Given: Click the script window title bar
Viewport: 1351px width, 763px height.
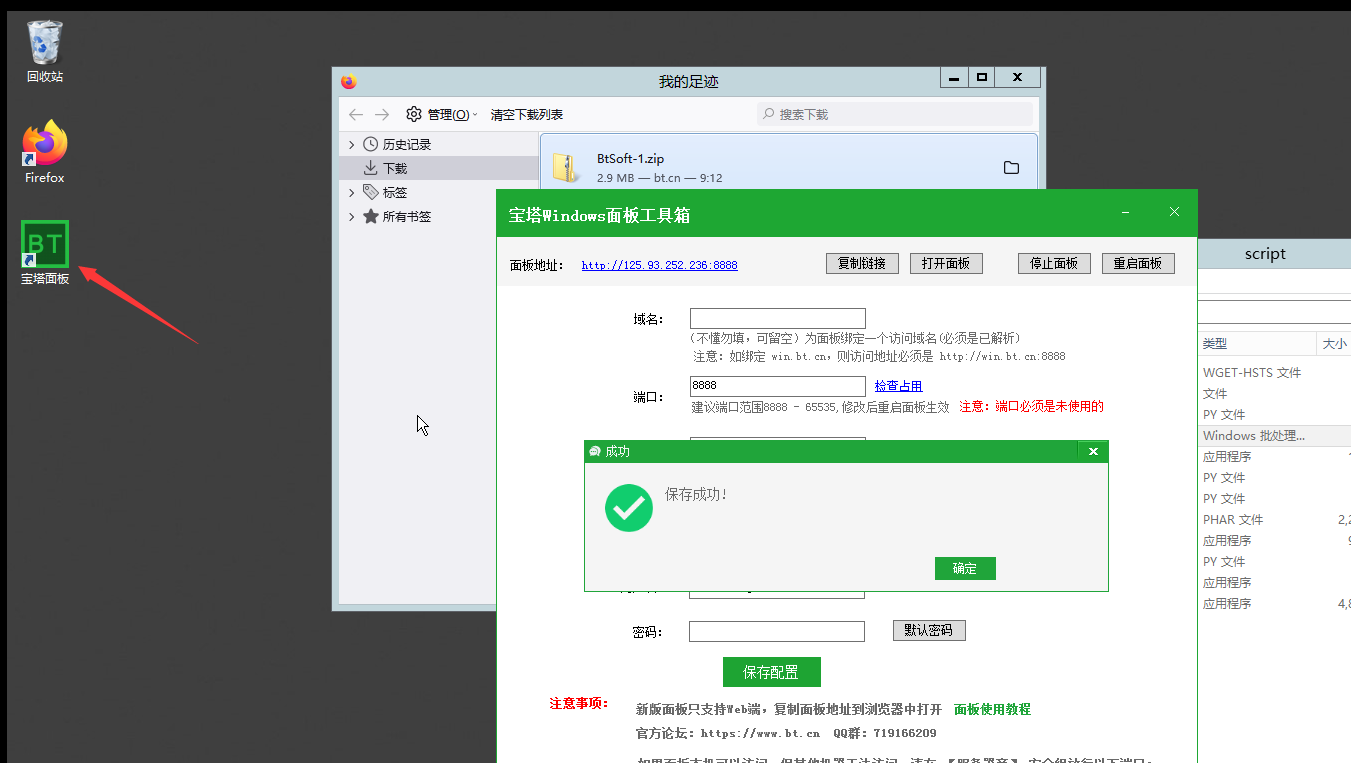Looking at the screenshot, I should coord(1274,254).
